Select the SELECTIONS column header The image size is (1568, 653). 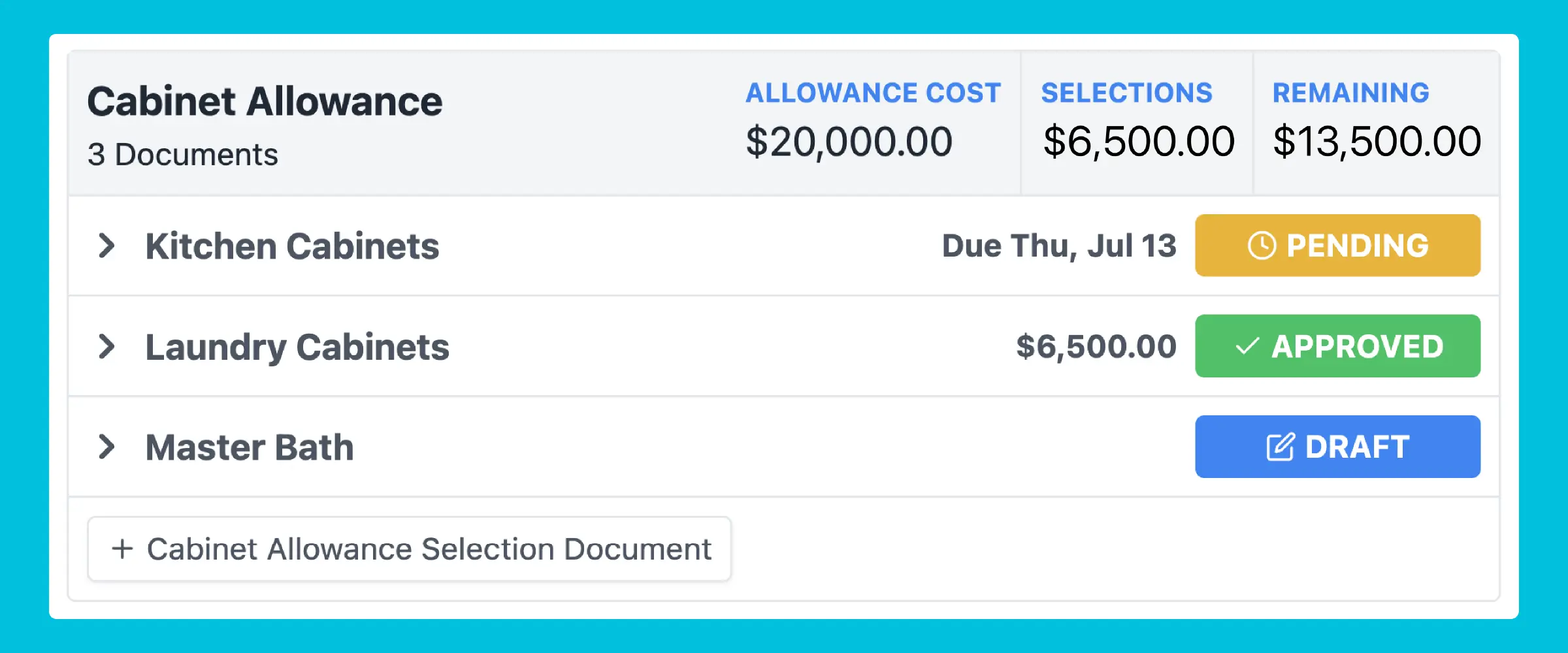(1128, 92)
